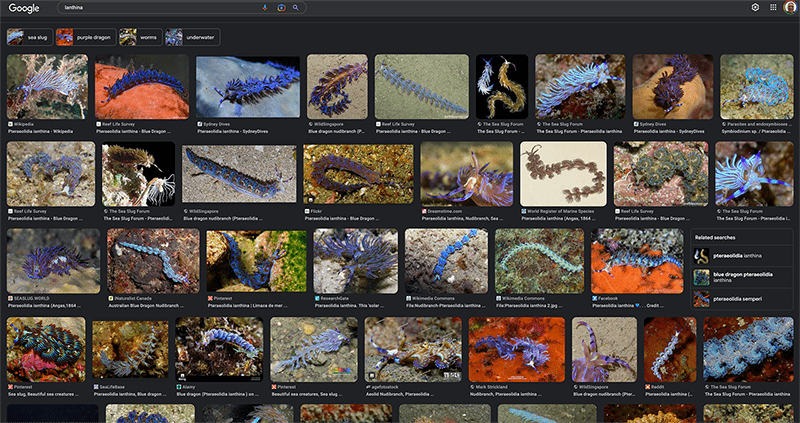Select the 'underwater' filter chip
Image resolution: width=800 pixels, height=423 pixels.
193,37
